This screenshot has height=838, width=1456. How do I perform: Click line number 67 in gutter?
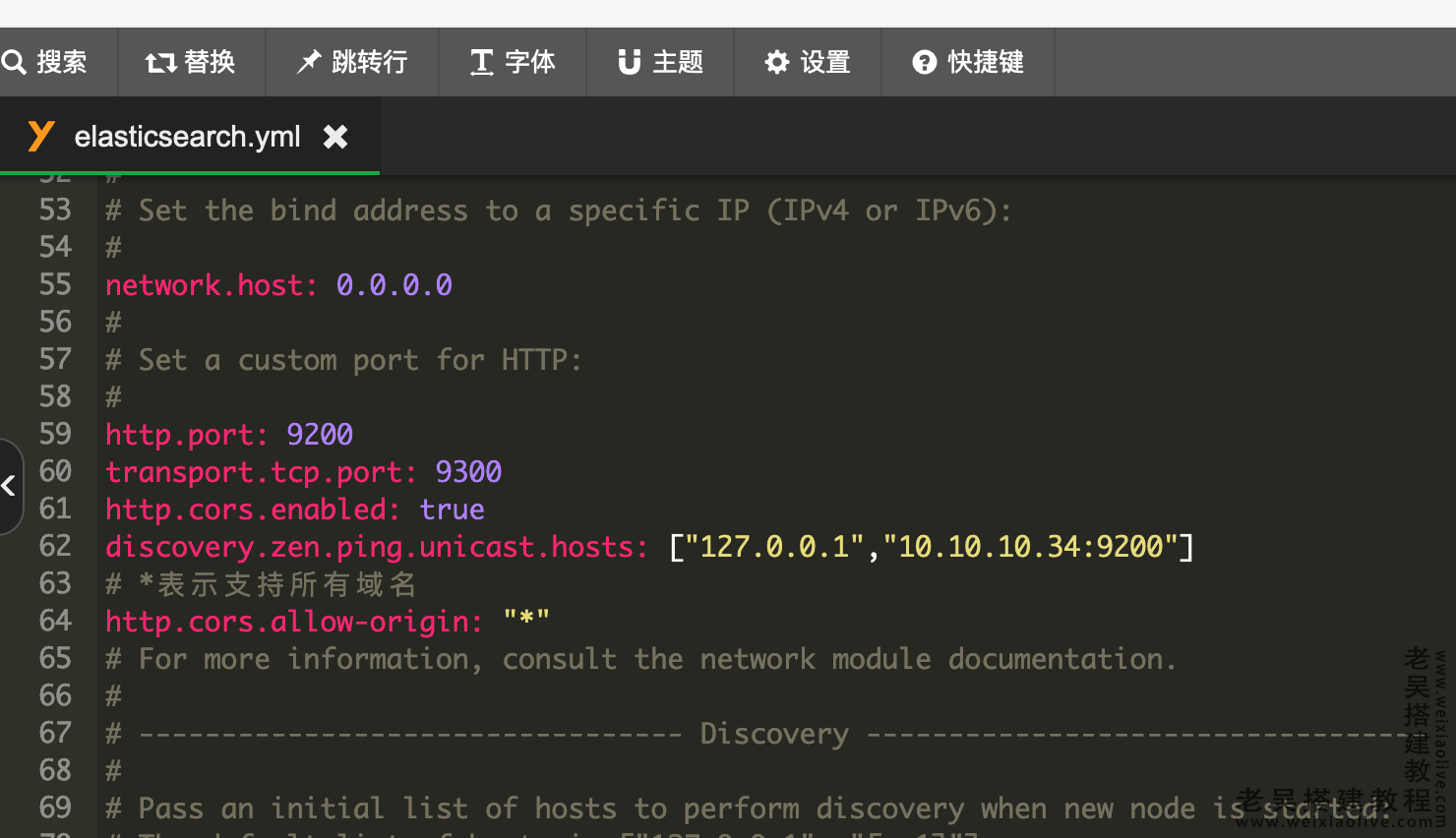pos(55,733)
